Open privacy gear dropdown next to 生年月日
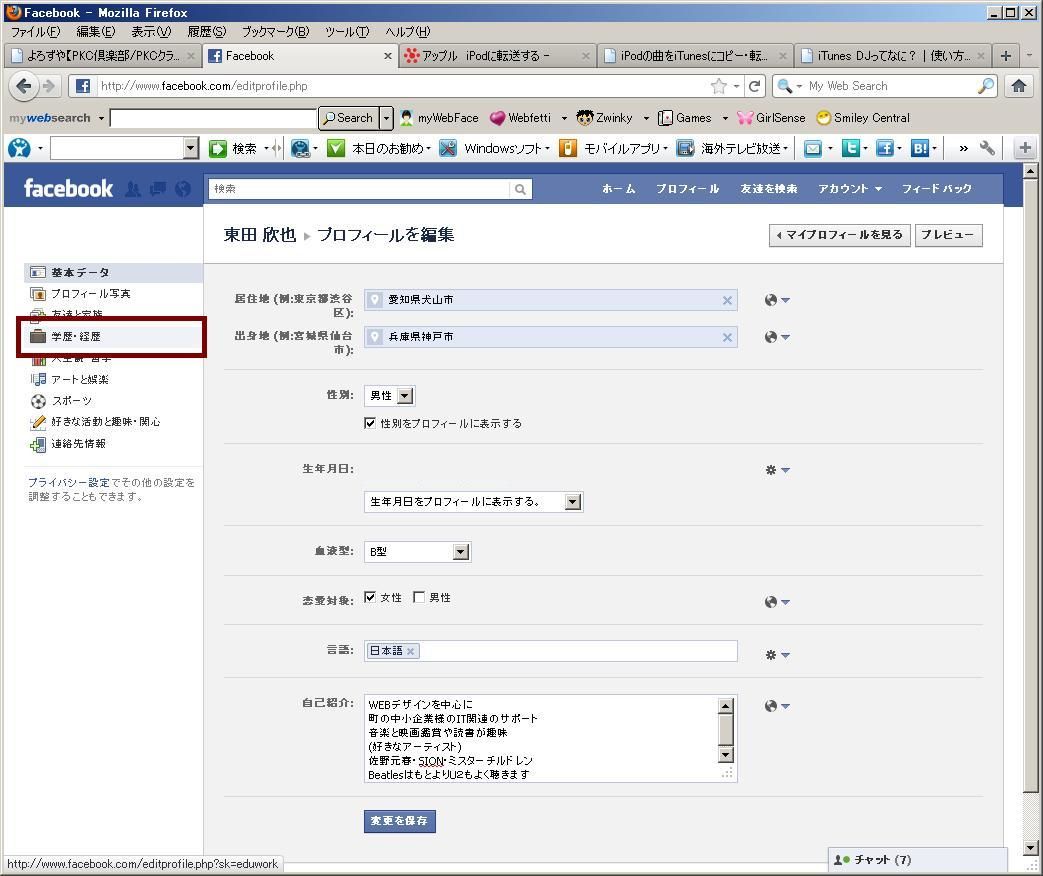 [777, 470]
